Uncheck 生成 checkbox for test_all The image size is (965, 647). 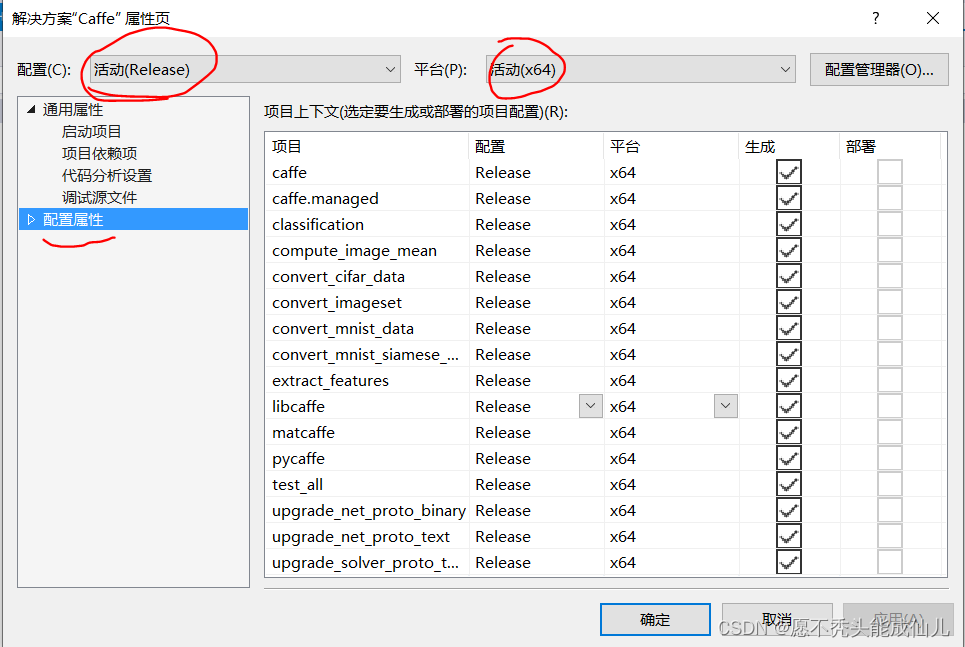[x=788, y=484]
